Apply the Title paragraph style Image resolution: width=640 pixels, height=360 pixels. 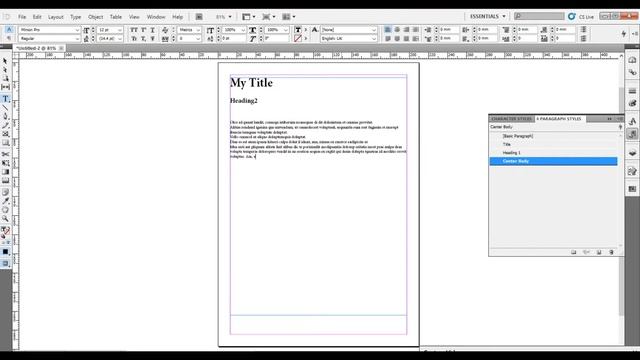pos(553,144)
